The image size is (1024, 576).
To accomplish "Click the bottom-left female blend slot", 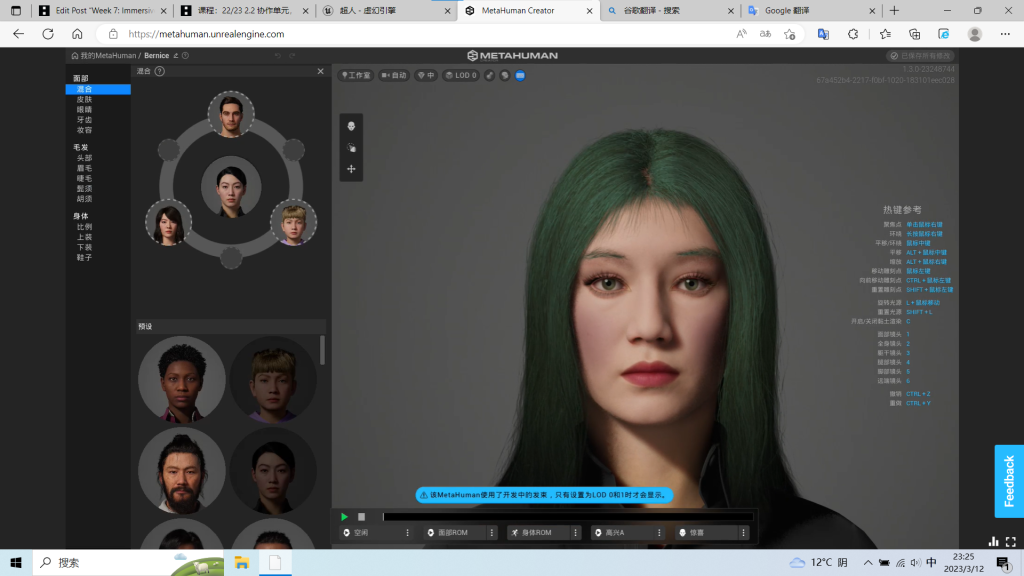I will [168, 223].
